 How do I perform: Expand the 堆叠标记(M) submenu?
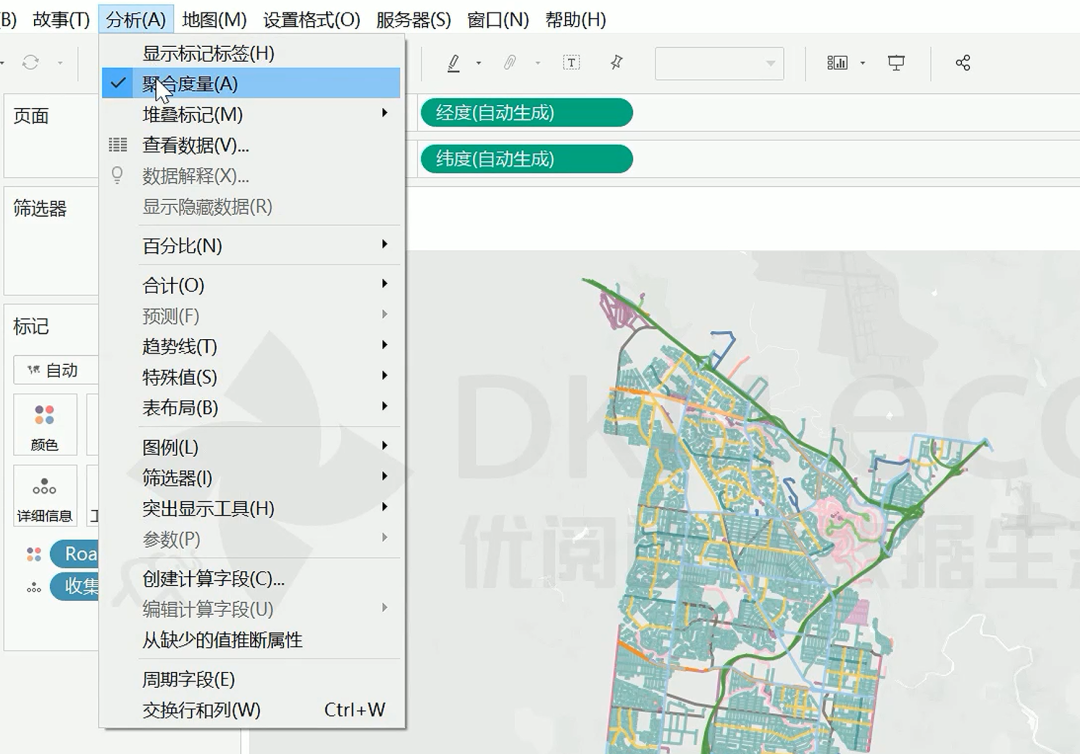[x=192, y=115]
